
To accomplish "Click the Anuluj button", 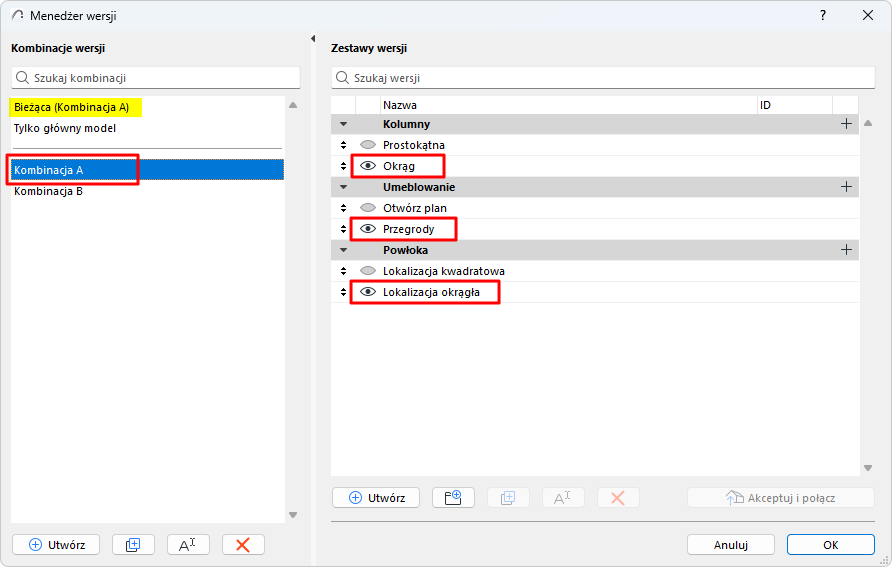I will [x=730, y=545].
